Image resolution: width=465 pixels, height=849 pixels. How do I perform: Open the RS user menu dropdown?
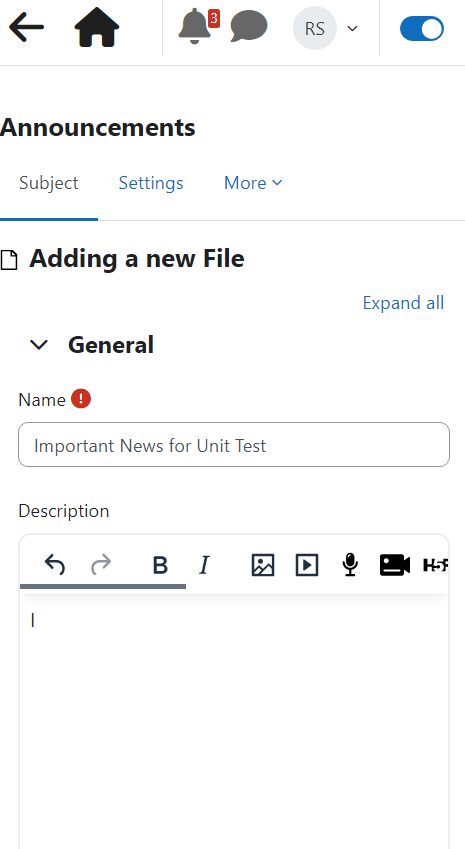[x=326, y=28]
